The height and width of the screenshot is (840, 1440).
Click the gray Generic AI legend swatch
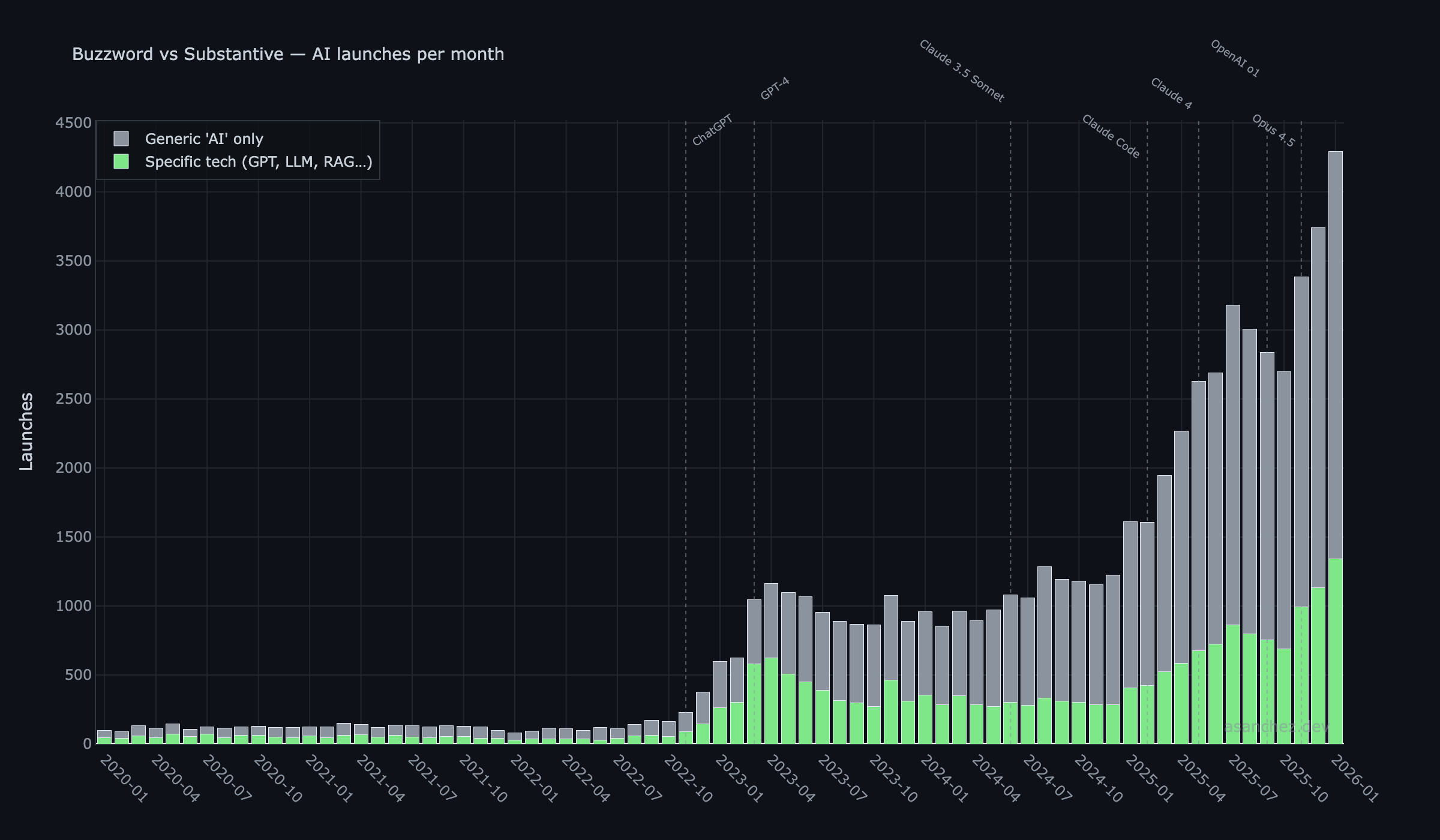pyautogui.click(x=121, y=139)
